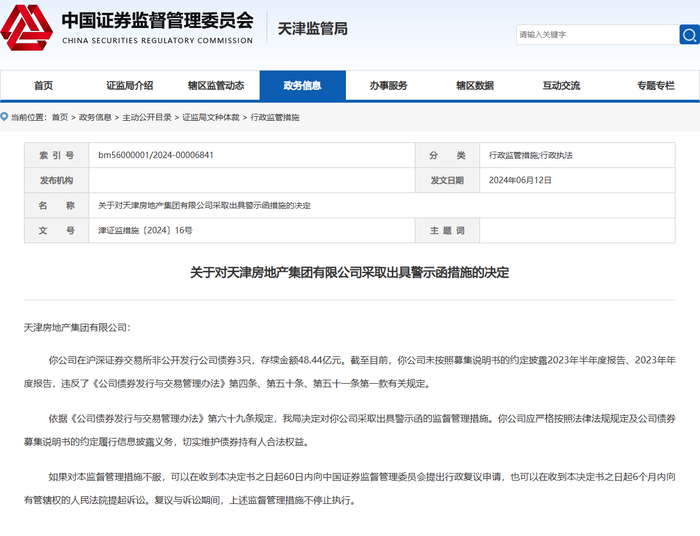Click the English CHINA SECURITIES REGULATORY COMMISSION text
This screenshot has height=536, width=700.
[x=158, y=41]
